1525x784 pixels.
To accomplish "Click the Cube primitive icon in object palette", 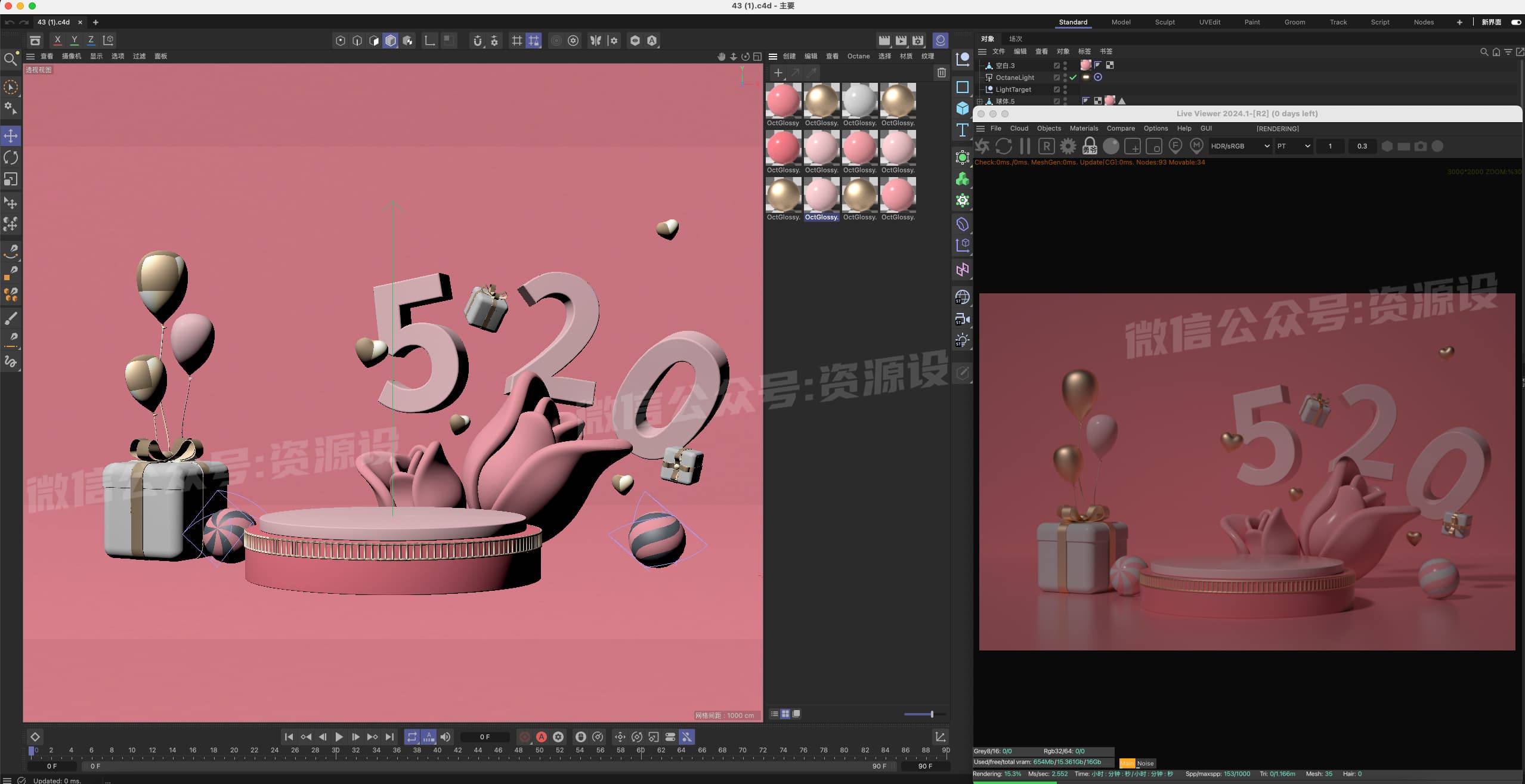I will coord(962,109).
